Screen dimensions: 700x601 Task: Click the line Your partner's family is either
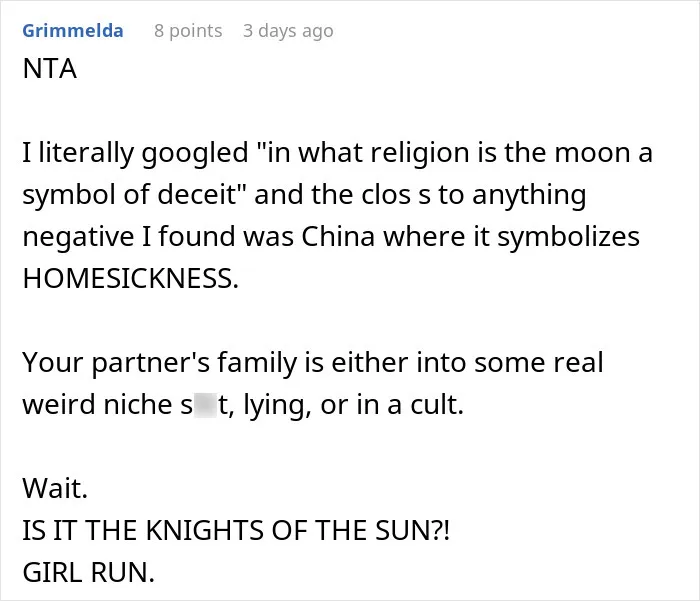tap(312, 363)
